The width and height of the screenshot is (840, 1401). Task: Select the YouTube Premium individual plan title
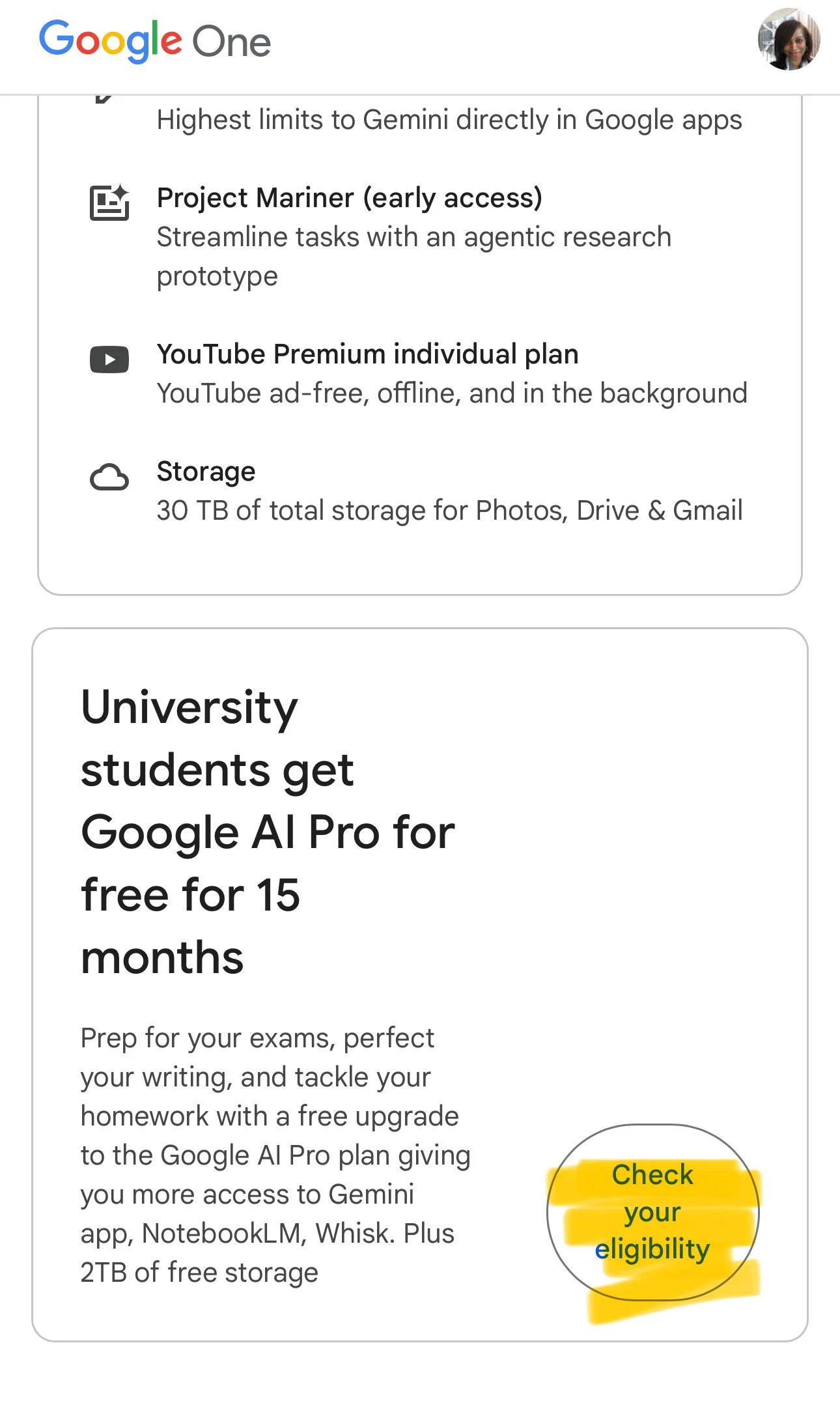[x=367, y=354]
